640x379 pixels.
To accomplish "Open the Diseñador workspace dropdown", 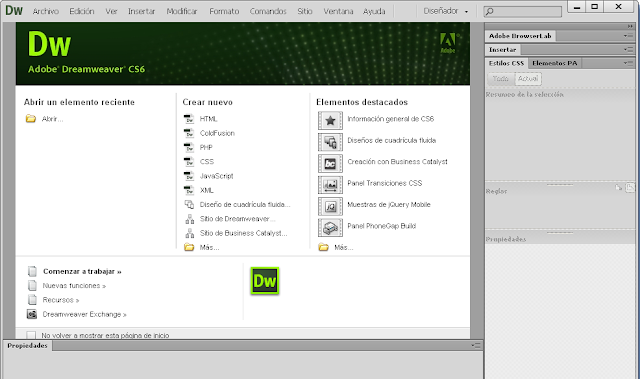I will 446,11.
